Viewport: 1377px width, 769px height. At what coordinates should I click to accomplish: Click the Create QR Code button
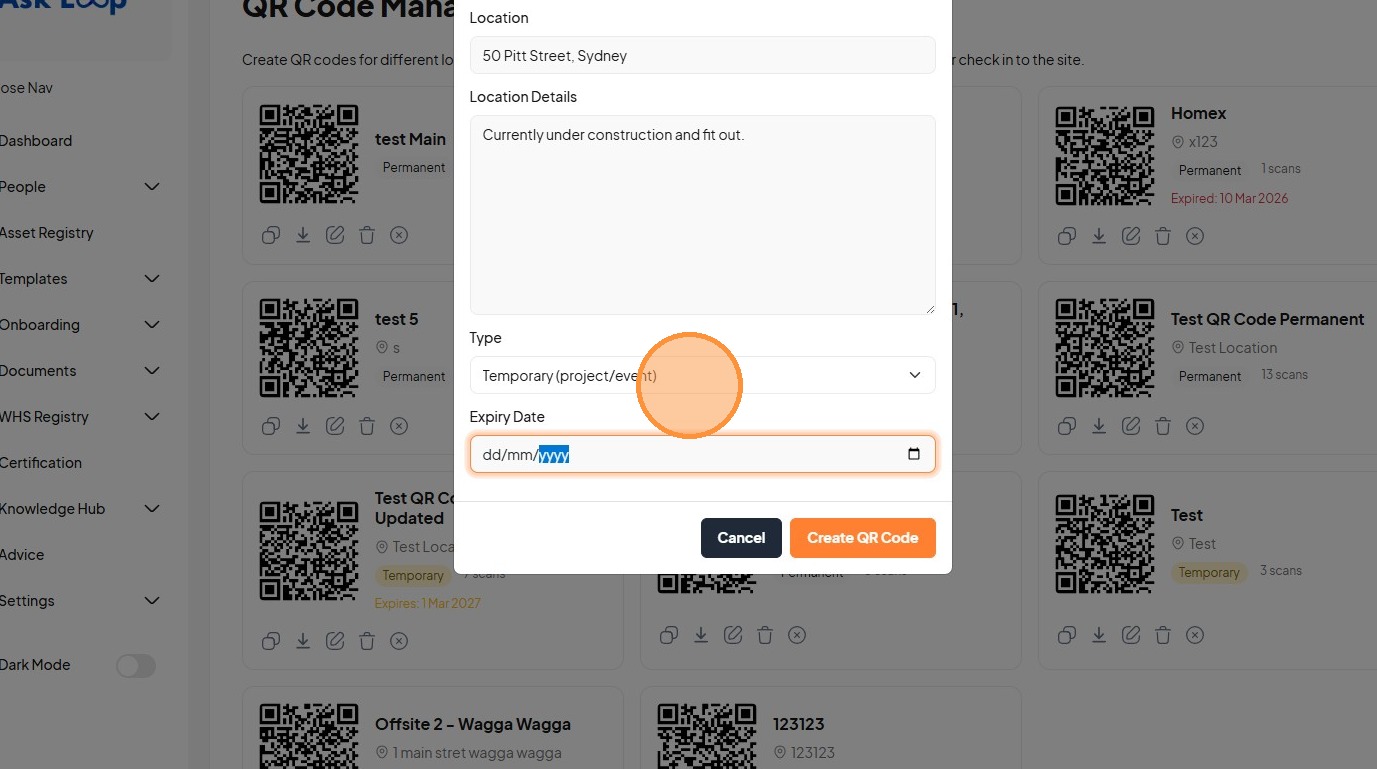pyautogui.click(x=862, y=538)
